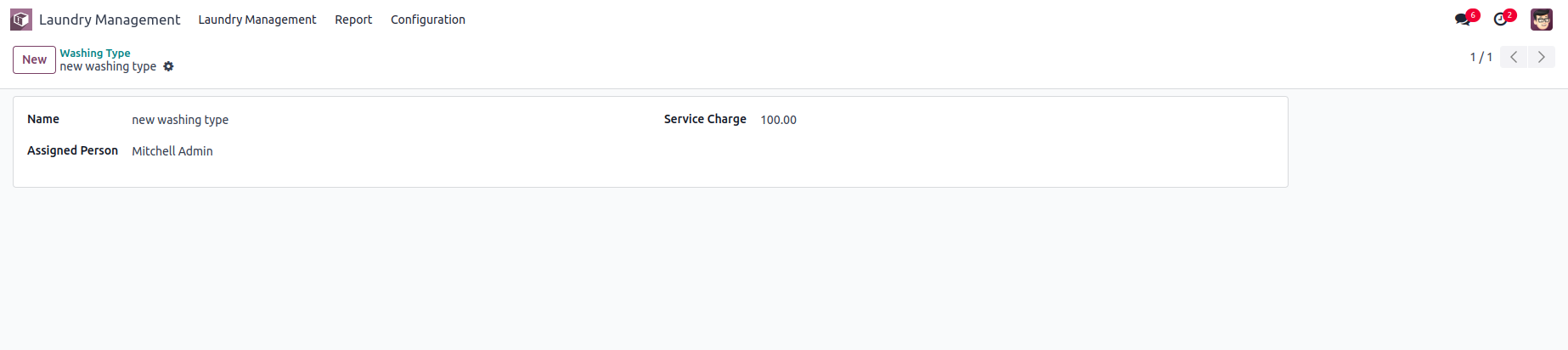This screenshot has width=1568, height=350.
Task: Open the Report menu
Action: [353, 20]
